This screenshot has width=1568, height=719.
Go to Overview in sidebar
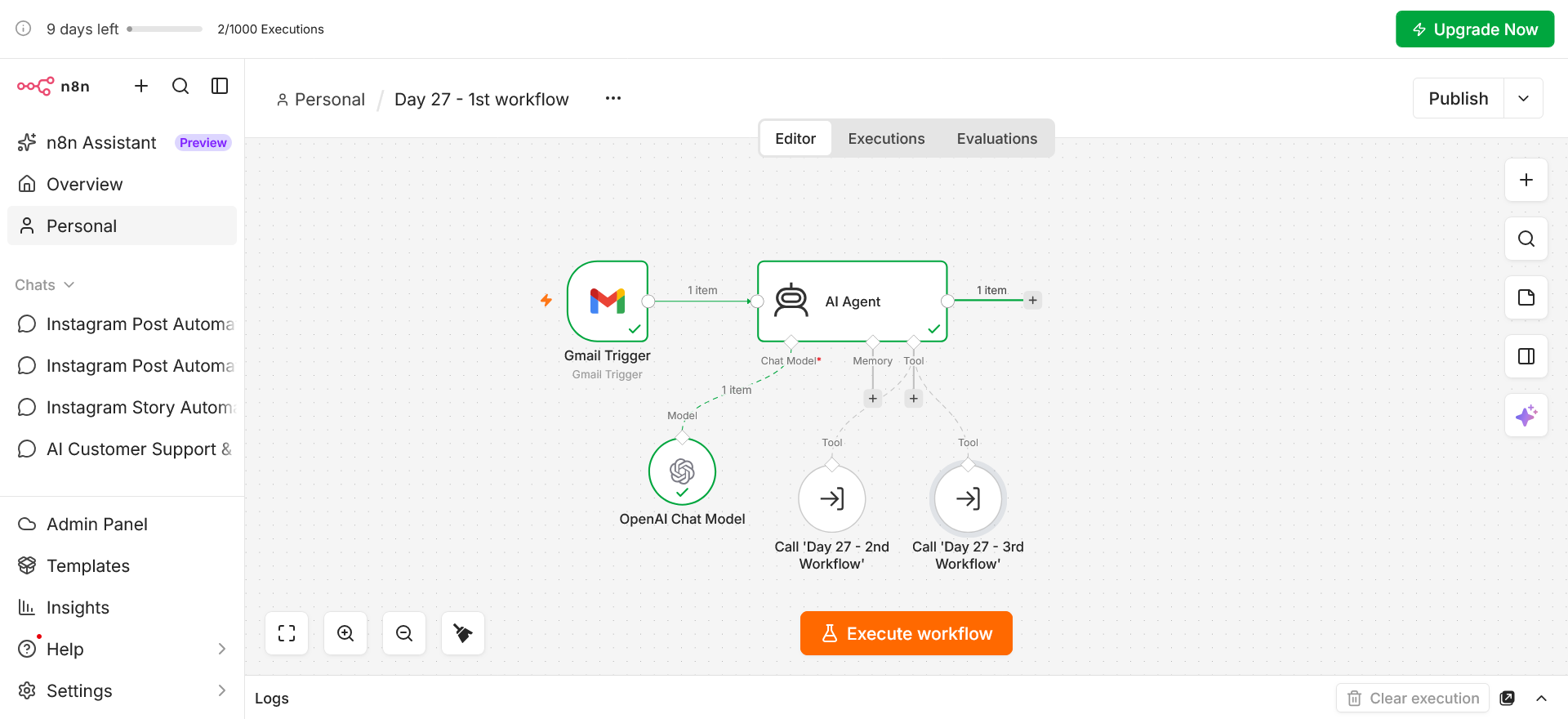click(122, 185)
